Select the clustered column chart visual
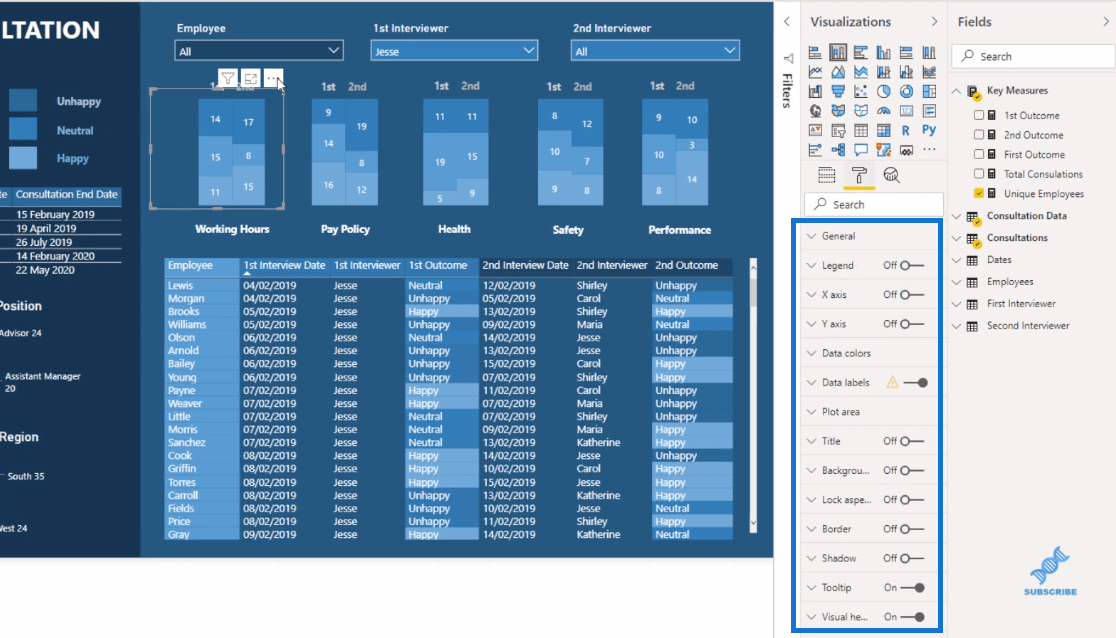Viewport: 1116px width, 638px height. (x=883, y=53)
